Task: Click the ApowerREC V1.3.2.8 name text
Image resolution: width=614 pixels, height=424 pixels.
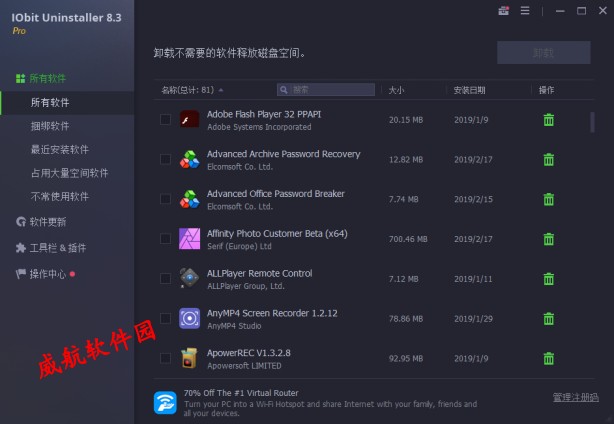Action: 249,353
